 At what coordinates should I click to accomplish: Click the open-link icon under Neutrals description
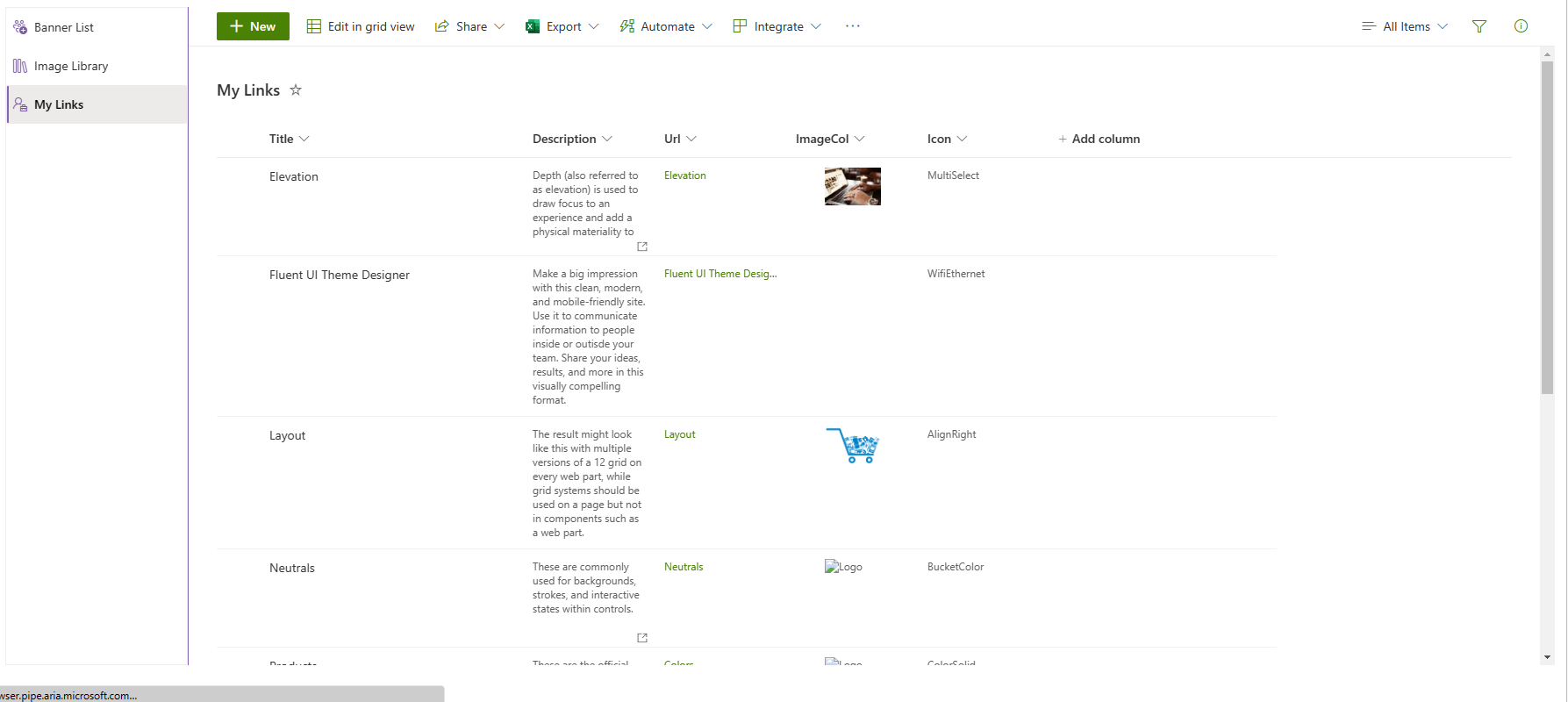pos(642,638)
